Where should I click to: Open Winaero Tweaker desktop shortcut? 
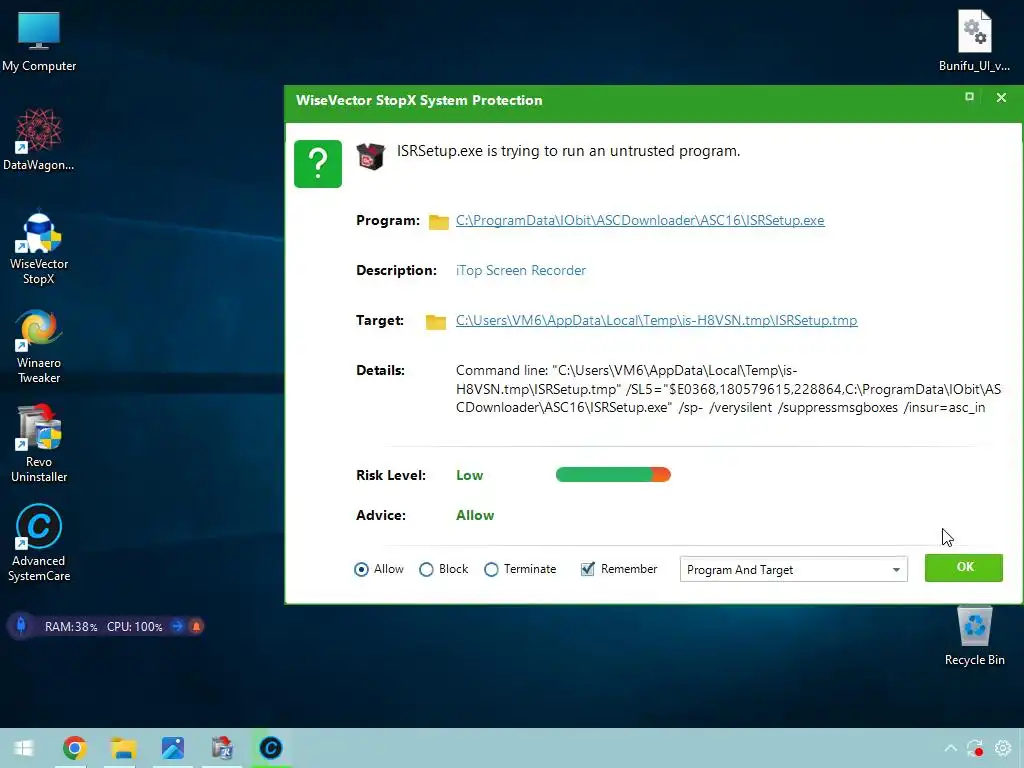tap(39, 346)
